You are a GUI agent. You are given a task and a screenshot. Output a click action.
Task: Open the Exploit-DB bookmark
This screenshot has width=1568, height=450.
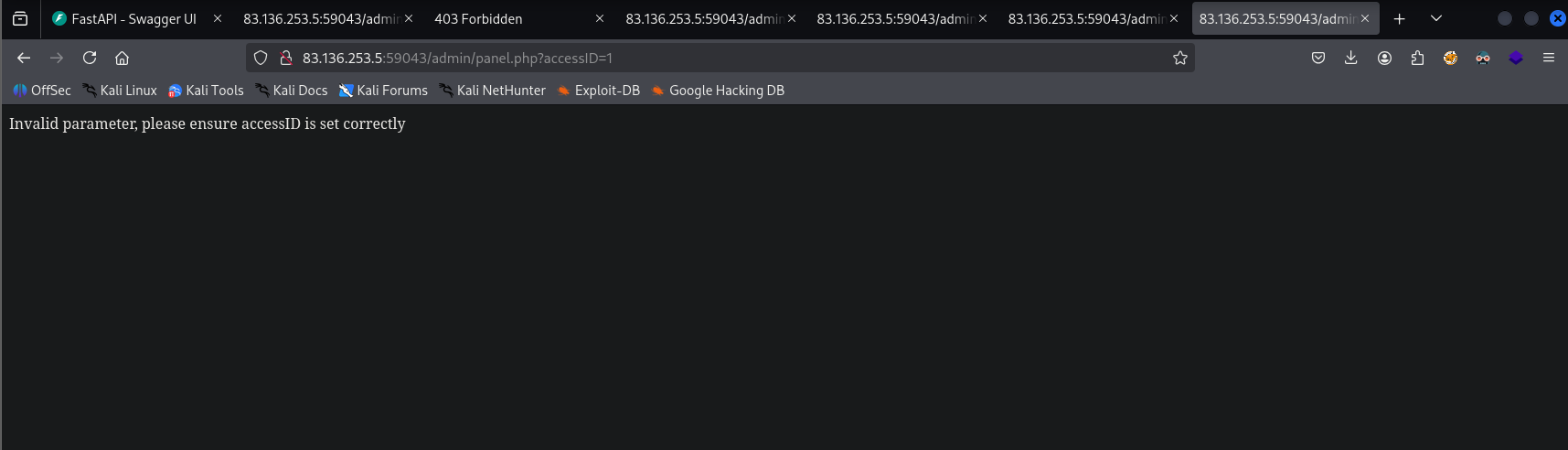[599, 91]
